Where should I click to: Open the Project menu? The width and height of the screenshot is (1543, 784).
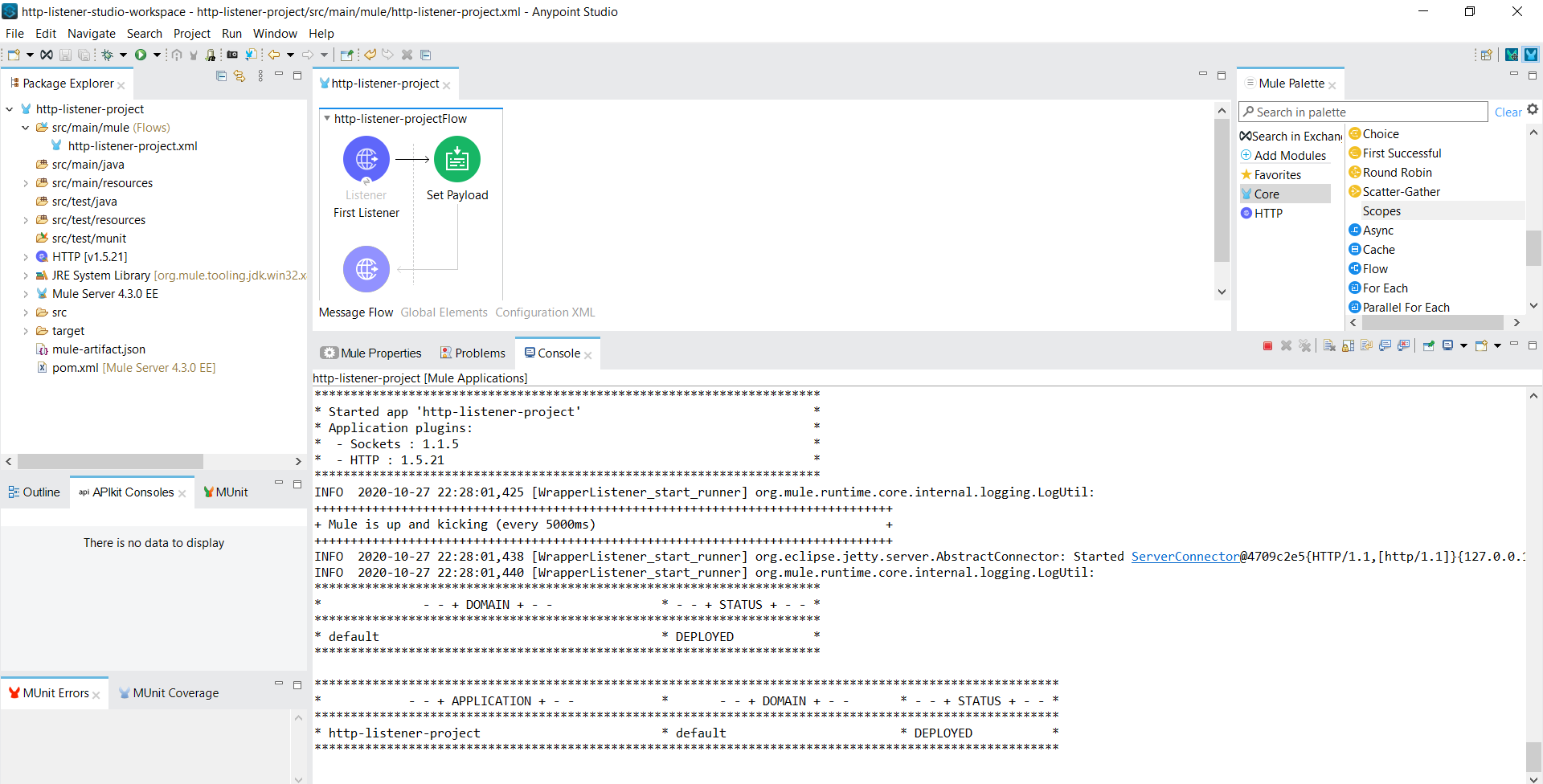coord(192,34)
